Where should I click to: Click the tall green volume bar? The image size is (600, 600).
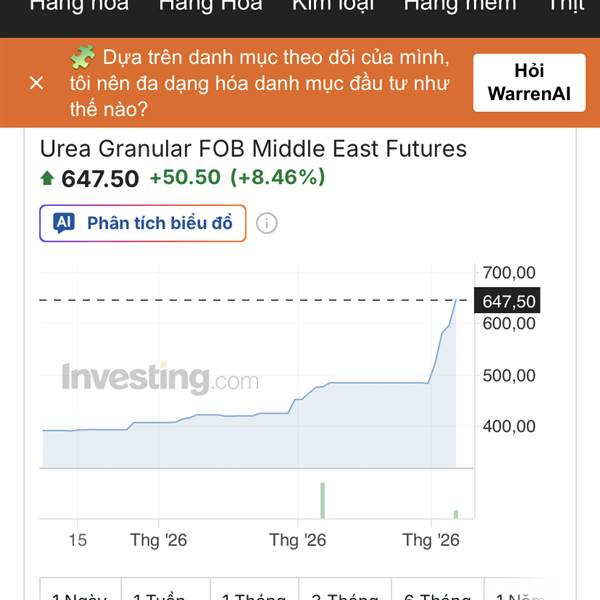click(x=322, y=500)
